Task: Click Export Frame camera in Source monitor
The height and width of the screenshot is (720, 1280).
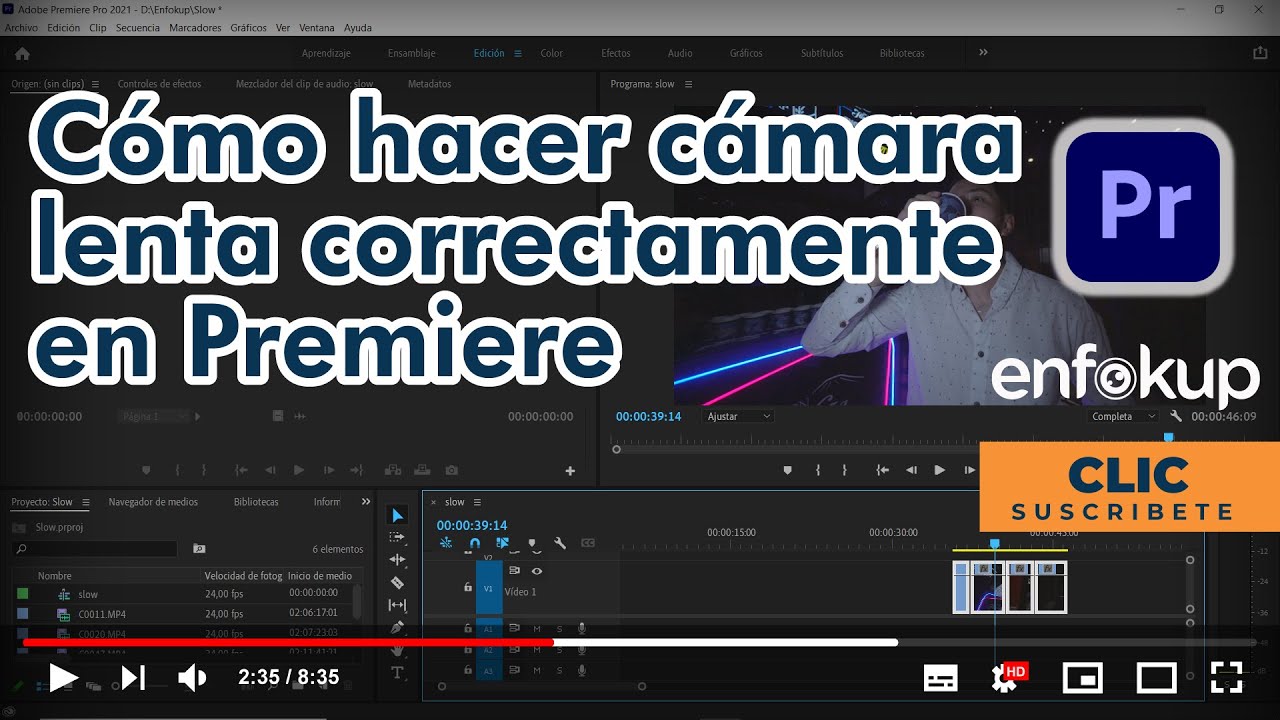Action: [452, 470]
